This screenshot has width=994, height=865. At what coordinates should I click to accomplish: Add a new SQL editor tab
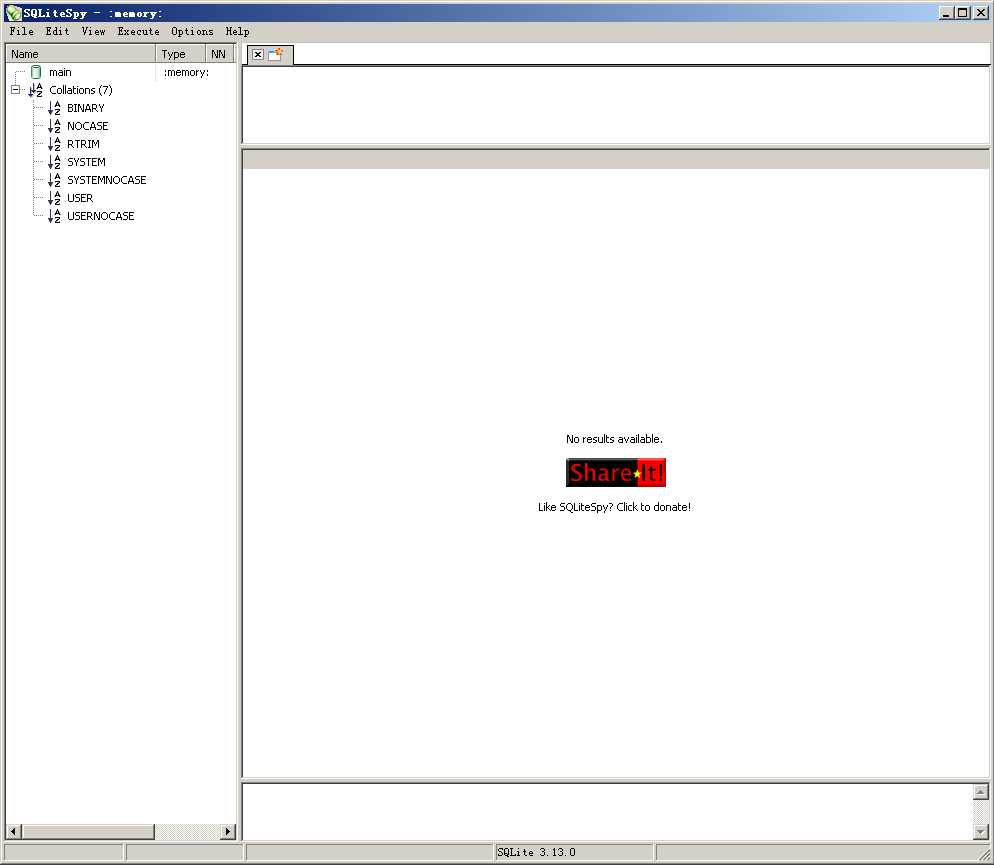pos(275,54)
